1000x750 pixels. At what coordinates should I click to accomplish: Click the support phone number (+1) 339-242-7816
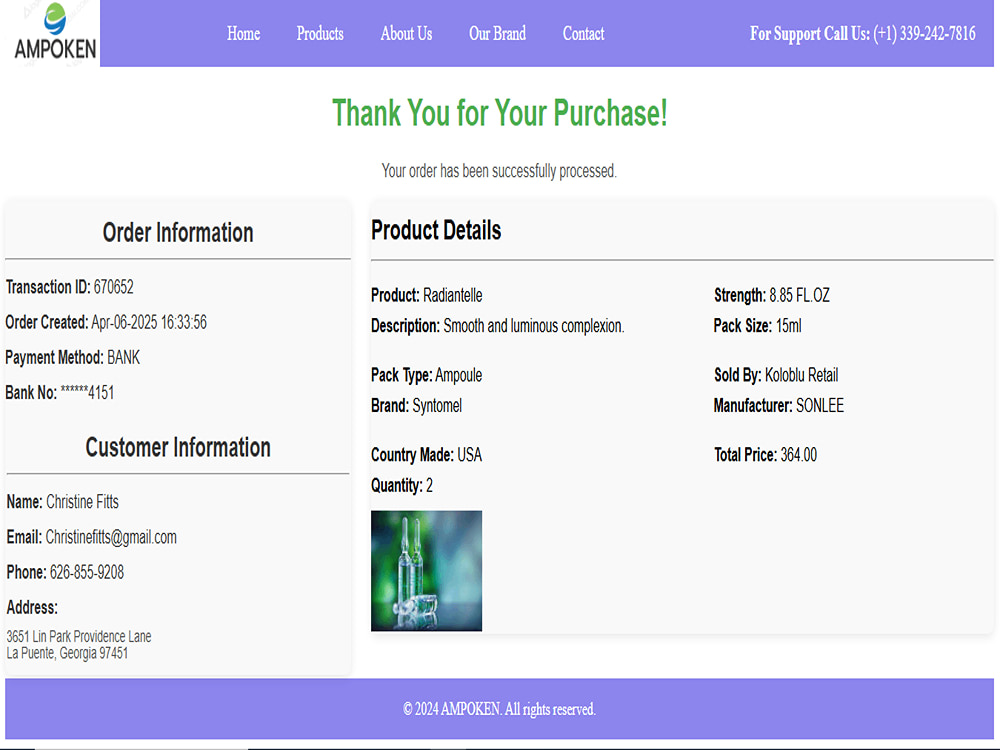(x=924, y=34)
